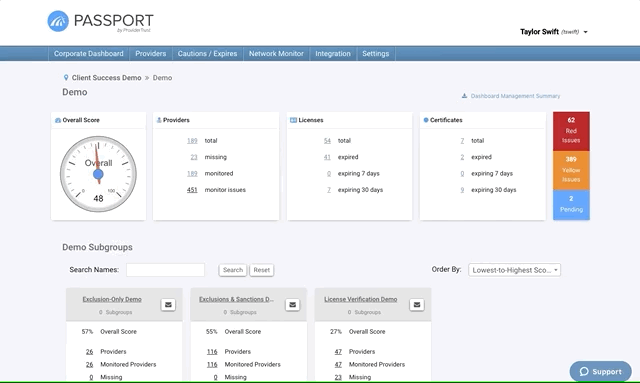Click the certificates total count
640x383 pixels.
coord(462,141)
